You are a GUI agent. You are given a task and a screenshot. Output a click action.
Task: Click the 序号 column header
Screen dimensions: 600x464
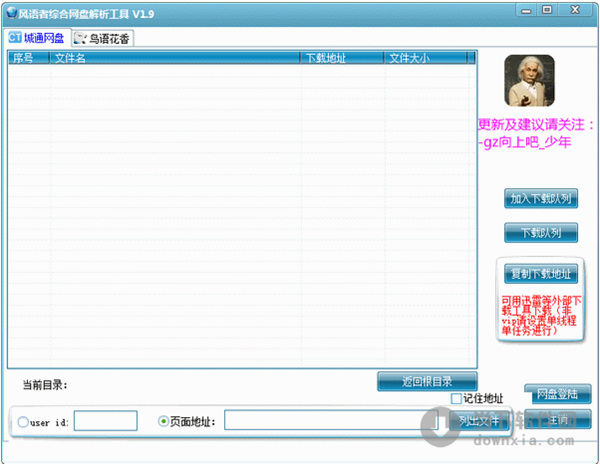tap(29, 58)
